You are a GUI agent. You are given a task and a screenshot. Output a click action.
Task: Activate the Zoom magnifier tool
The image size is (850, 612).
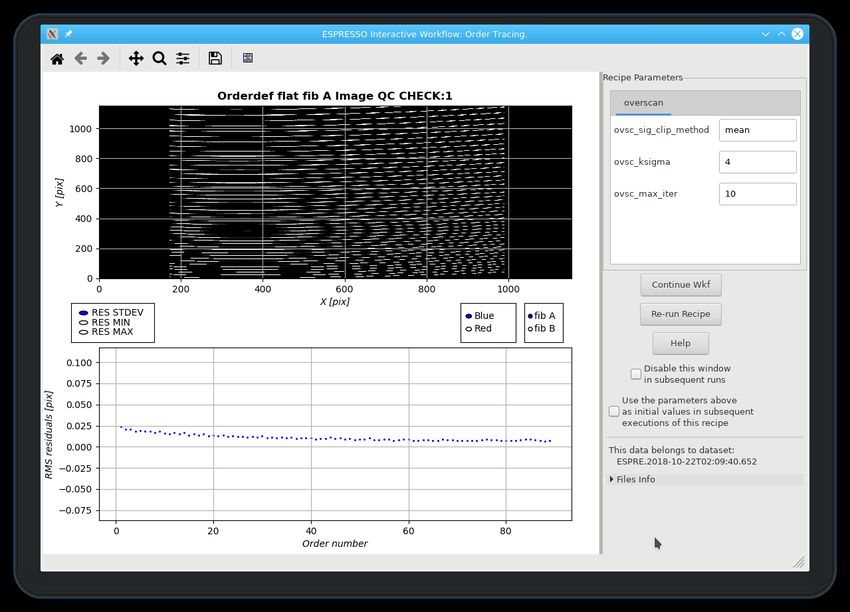(159, 59)
